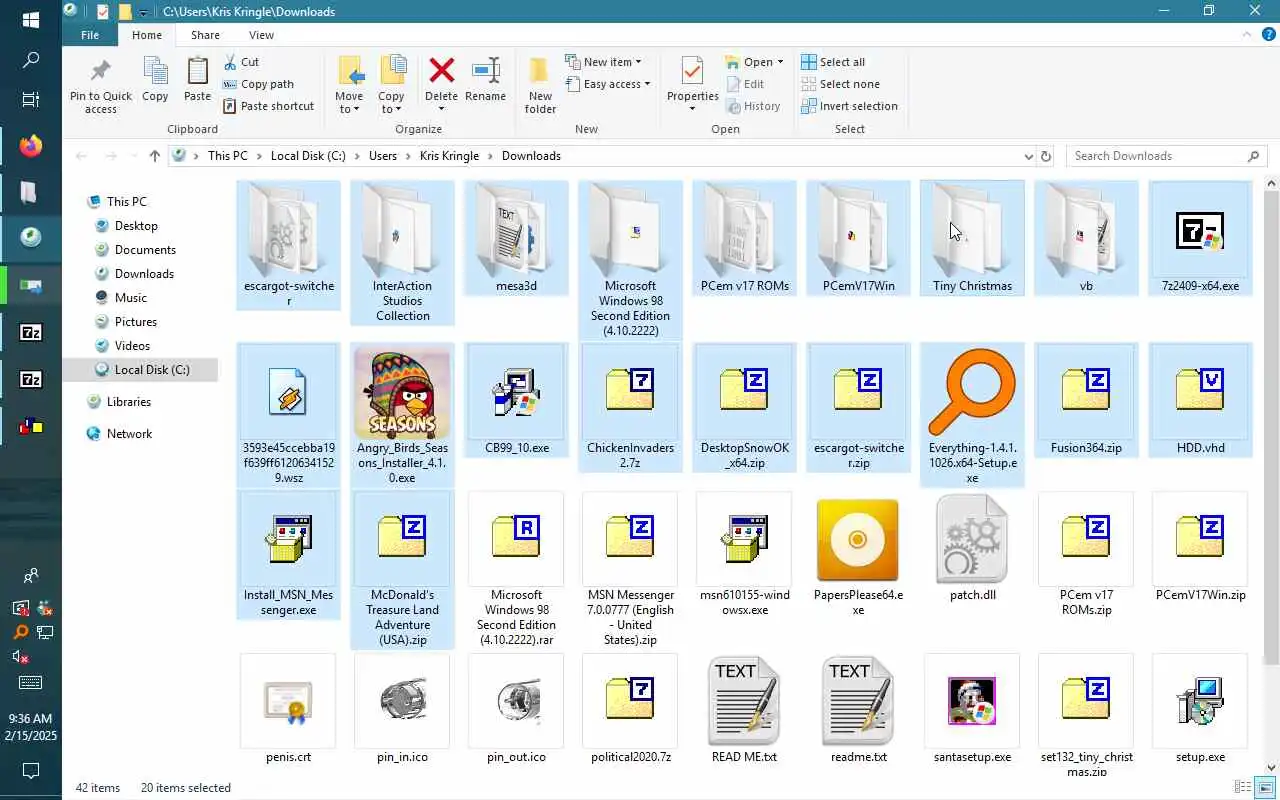This screenshot has width=1280, height=800.
Task: Switch to the Share ribbon tab
Action: coord(205,35)
